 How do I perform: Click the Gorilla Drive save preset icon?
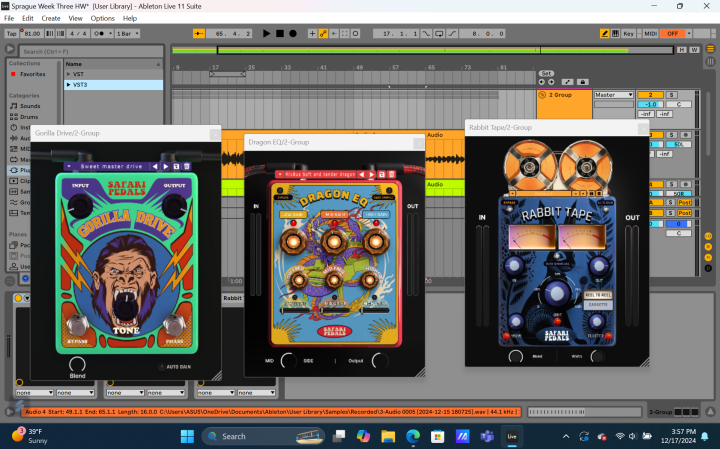(174, 166)
